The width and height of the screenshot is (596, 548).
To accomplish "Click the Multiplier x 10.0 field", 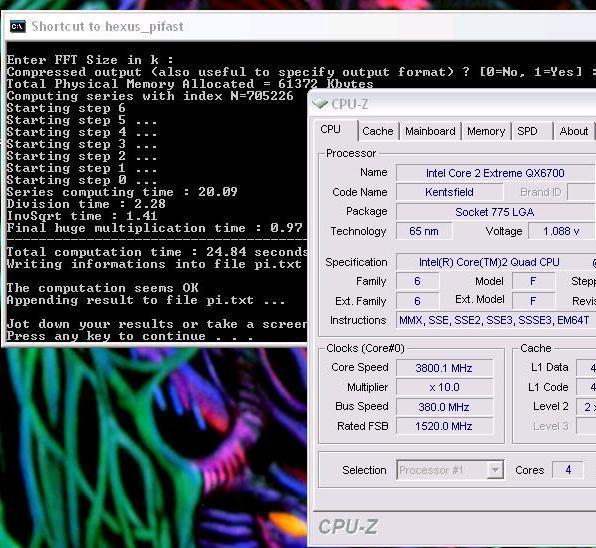I will pyautogui.click(x=444, y=387).
